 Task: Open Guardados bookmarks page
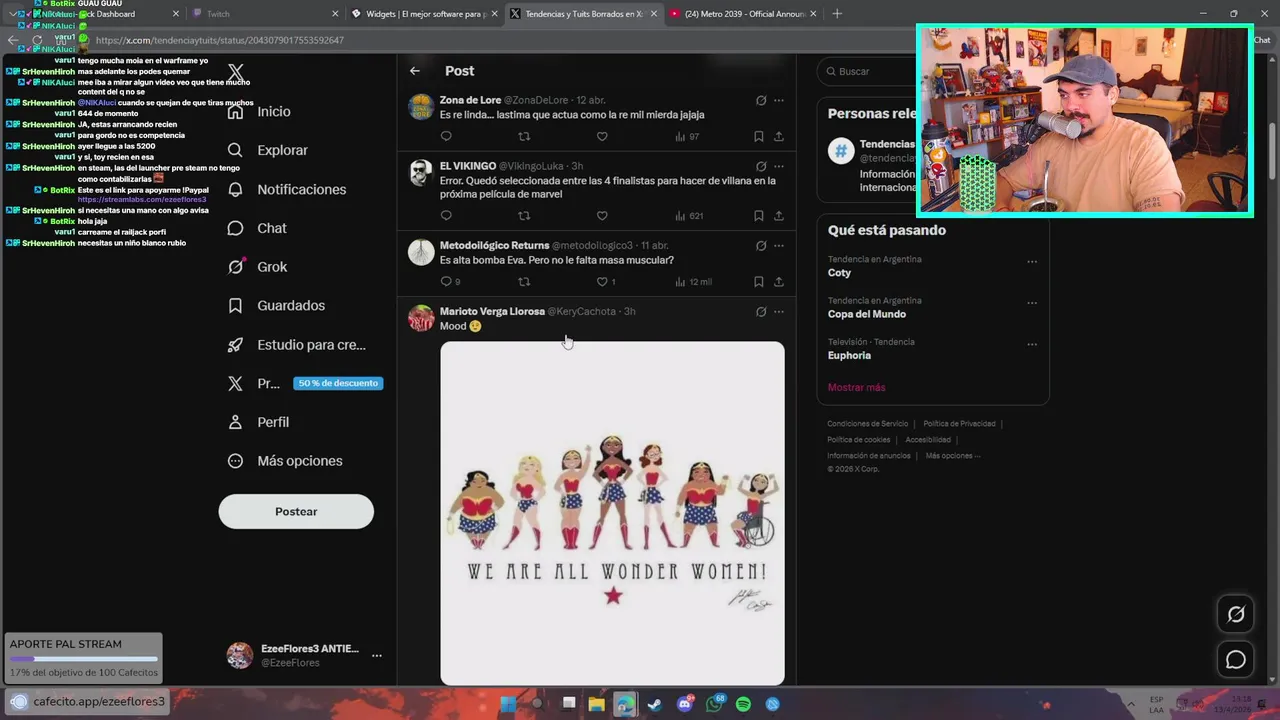click(x=276, y=306)
